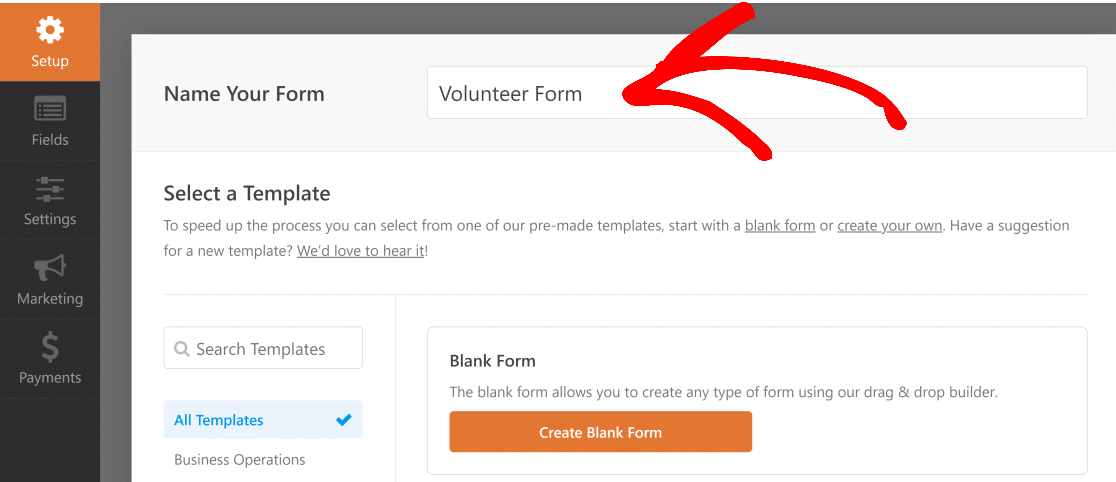Click the Name Your Form text field

coord(757,93)
